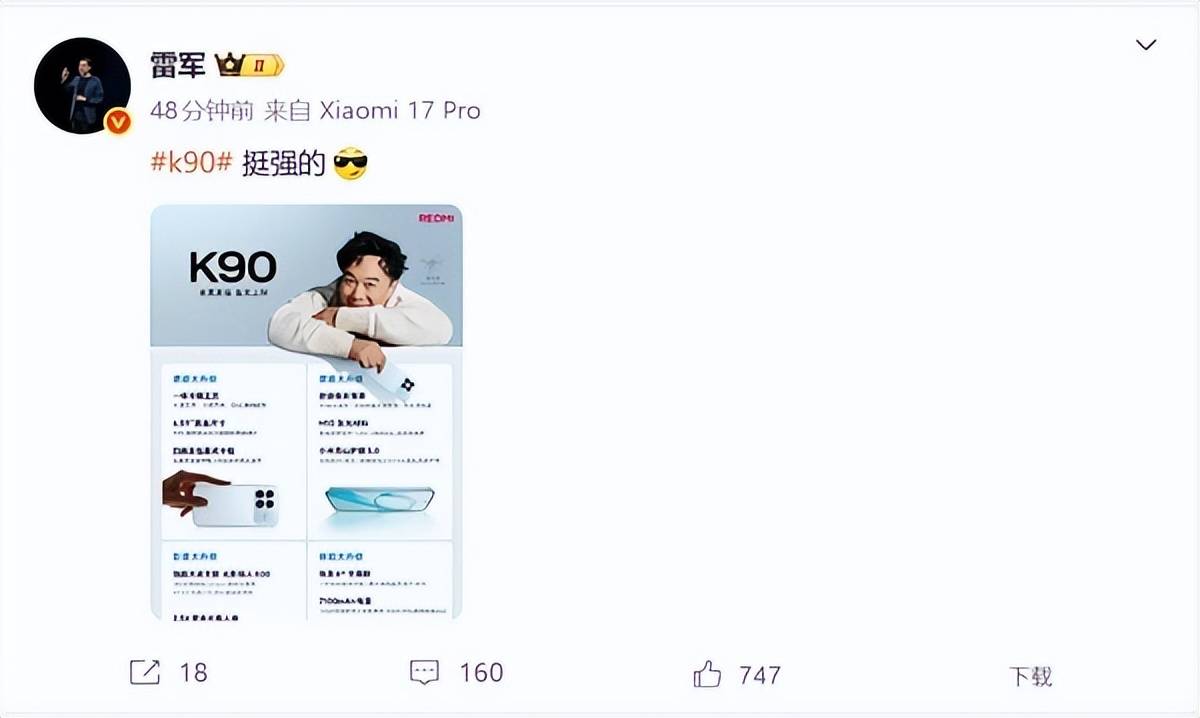
Task: Click the like count 747
Action: (x=760, y=674)
